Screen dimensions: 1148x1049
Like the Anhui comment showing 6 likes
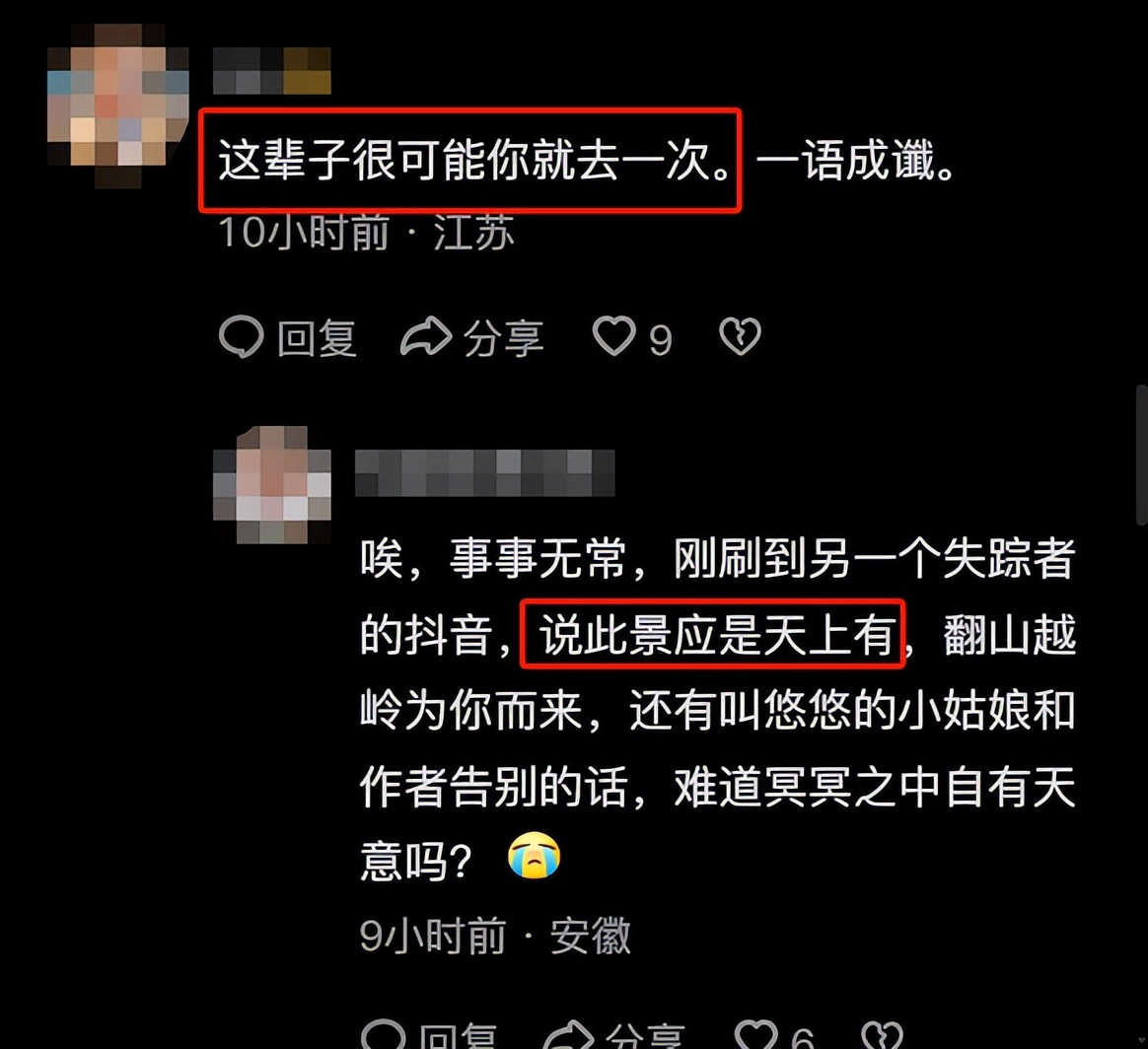click(755, 1034)
